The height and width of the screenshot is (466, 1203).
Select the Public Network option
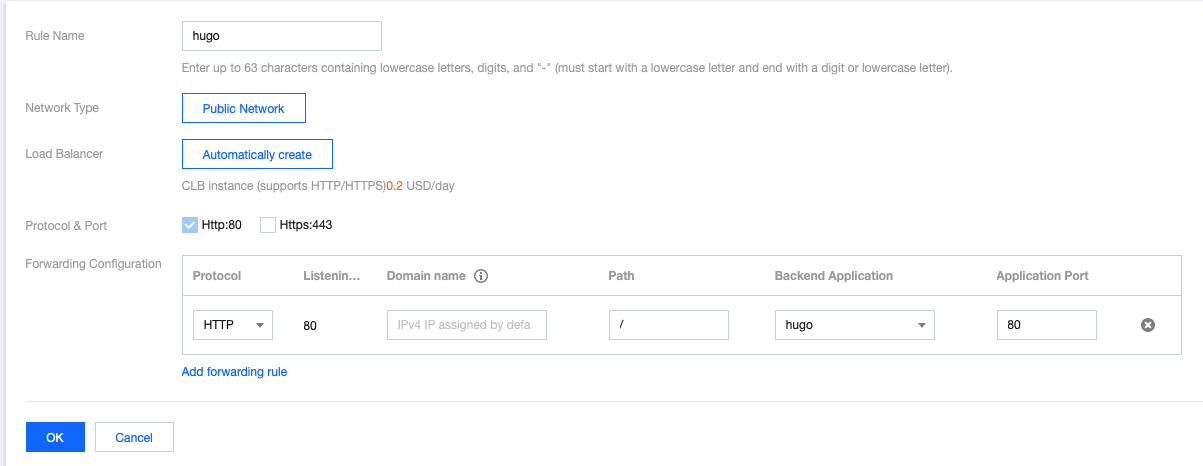(x=243, y=108)
